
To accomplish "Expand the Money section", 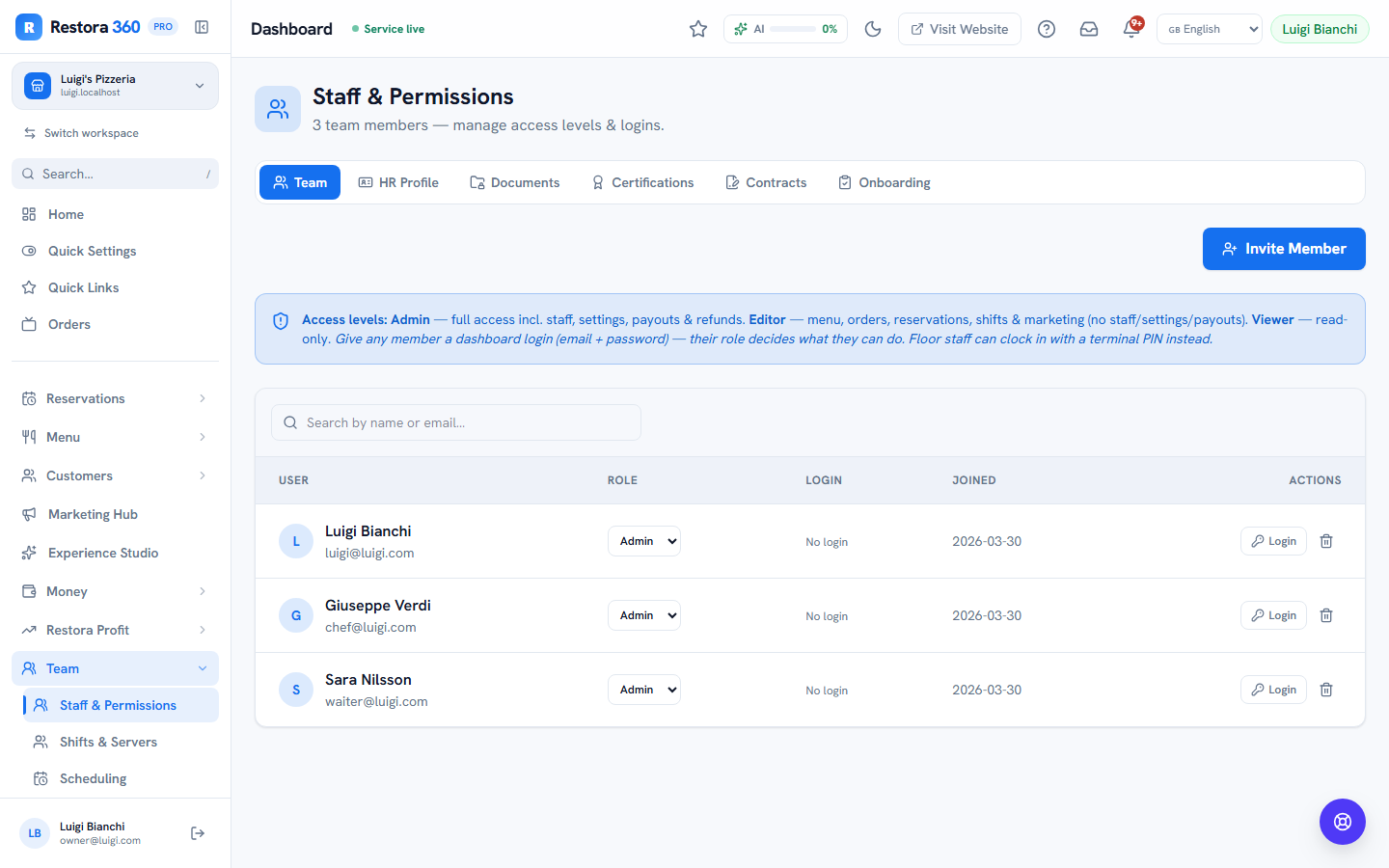I will pos(115,591).
